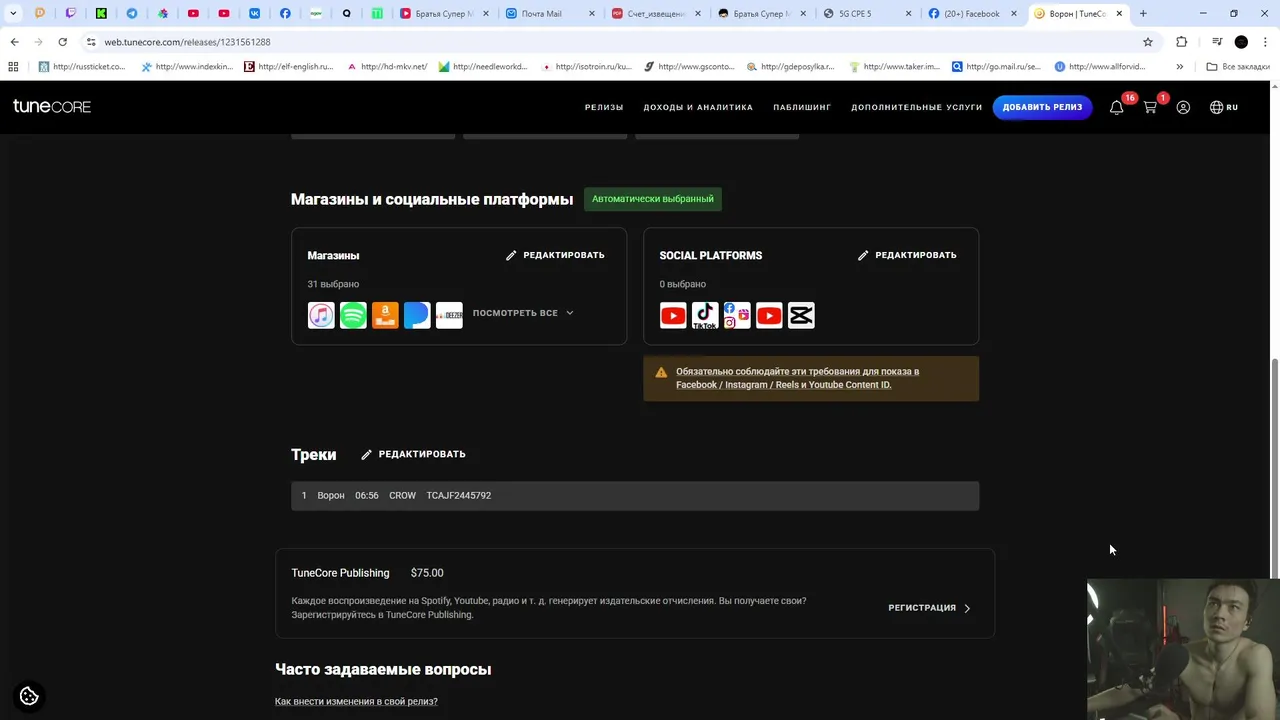Screen dimensions: 1280x720
Task: Open 'Как внести изменения в свой релиз?' link
Action: point(356,701)
